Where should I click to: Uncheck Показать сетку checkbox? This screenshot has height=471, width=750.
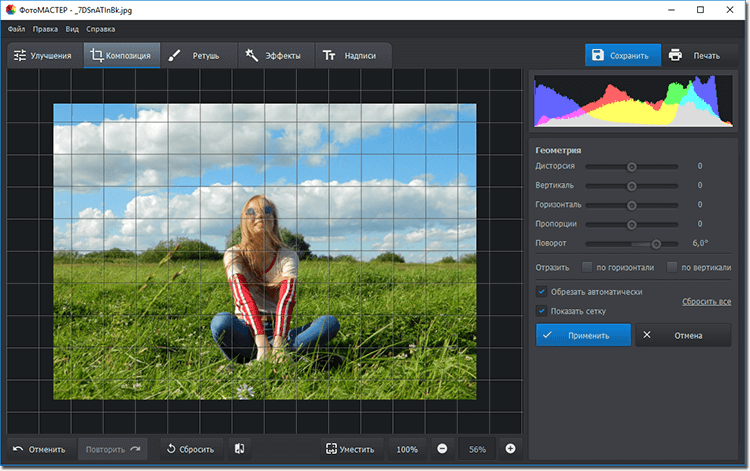541,311
